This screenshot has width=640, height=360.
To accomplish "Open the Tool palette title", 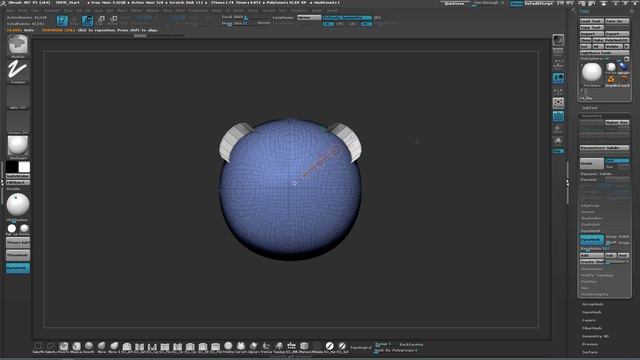I will click(x=584, y=11).
